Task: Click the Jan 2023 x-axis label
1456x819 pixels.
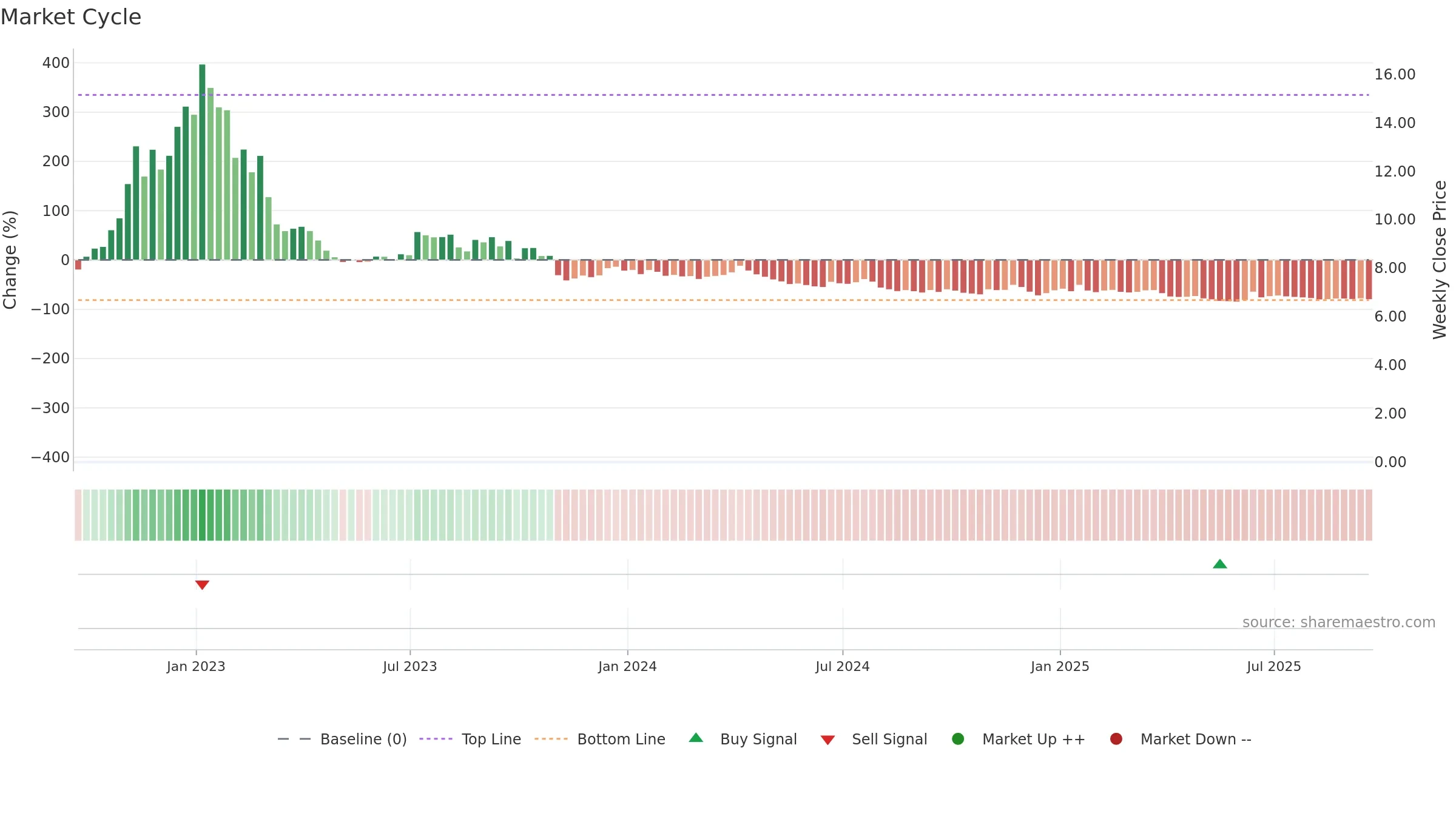Action: 196,667
